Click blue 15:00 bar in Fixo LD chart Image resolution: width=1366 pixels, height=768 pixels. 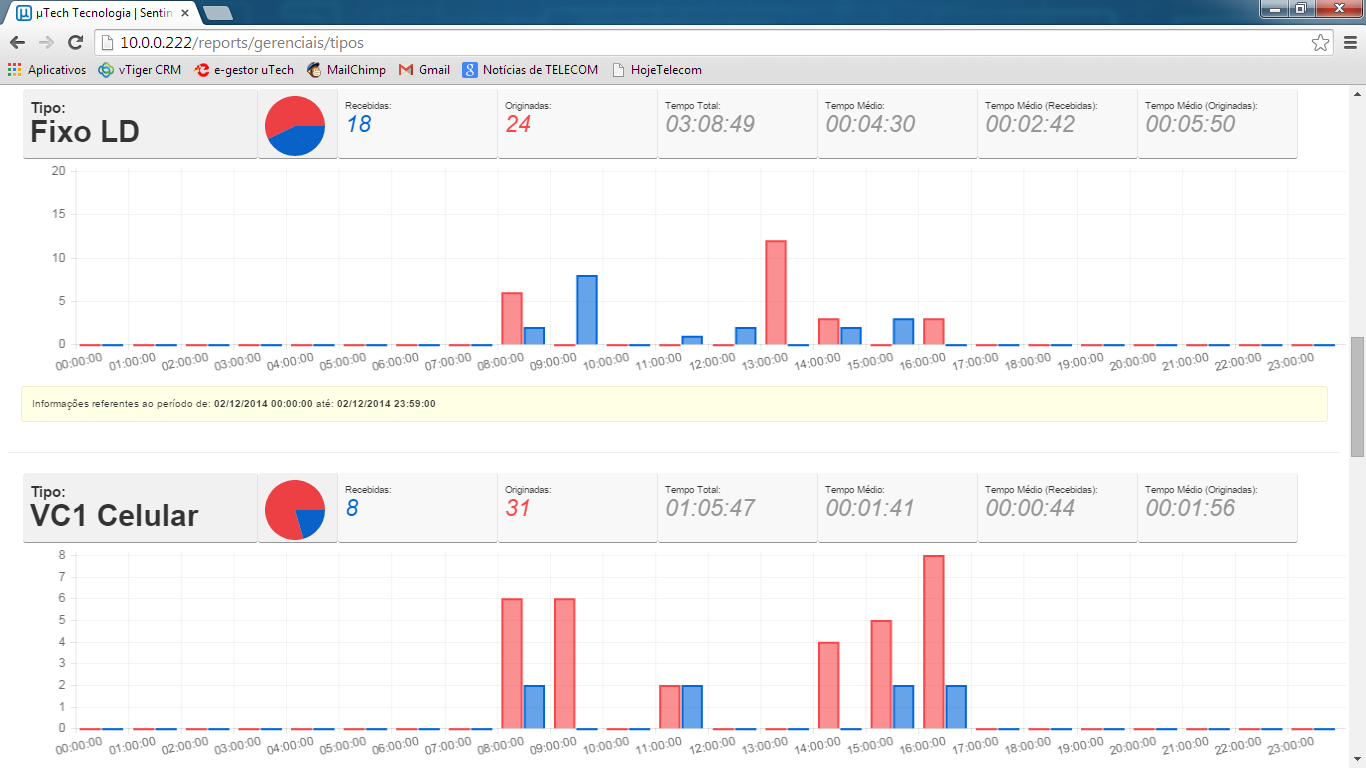(x=903, y=332)
